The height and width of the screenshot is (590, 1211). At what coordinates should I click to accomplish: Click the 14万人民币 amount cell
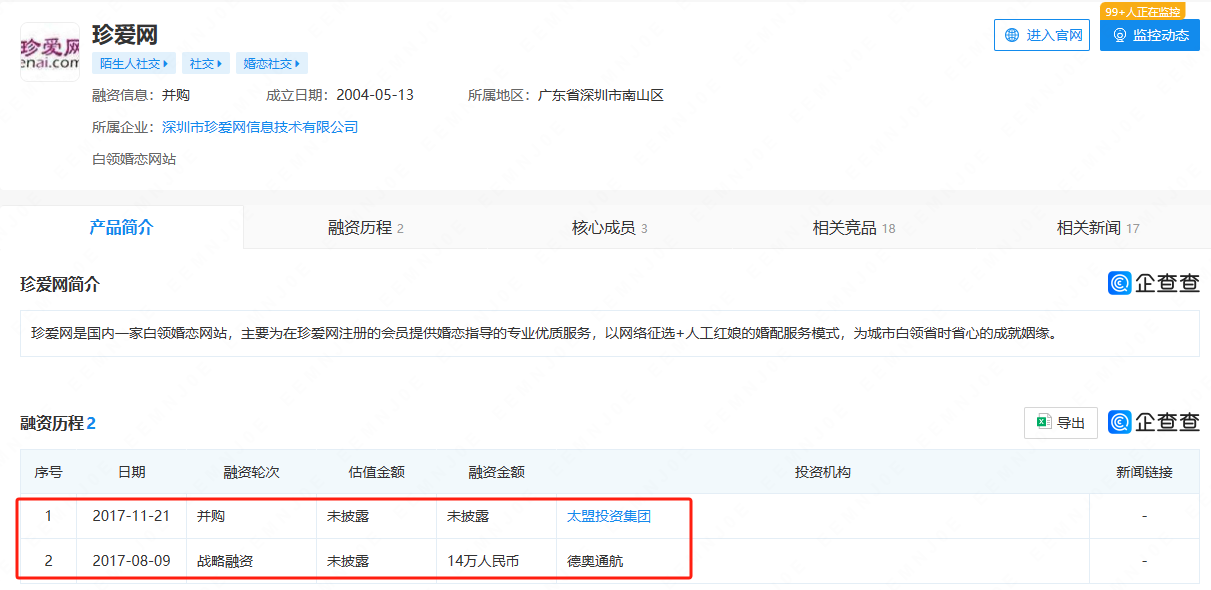[x=496, y=561]
